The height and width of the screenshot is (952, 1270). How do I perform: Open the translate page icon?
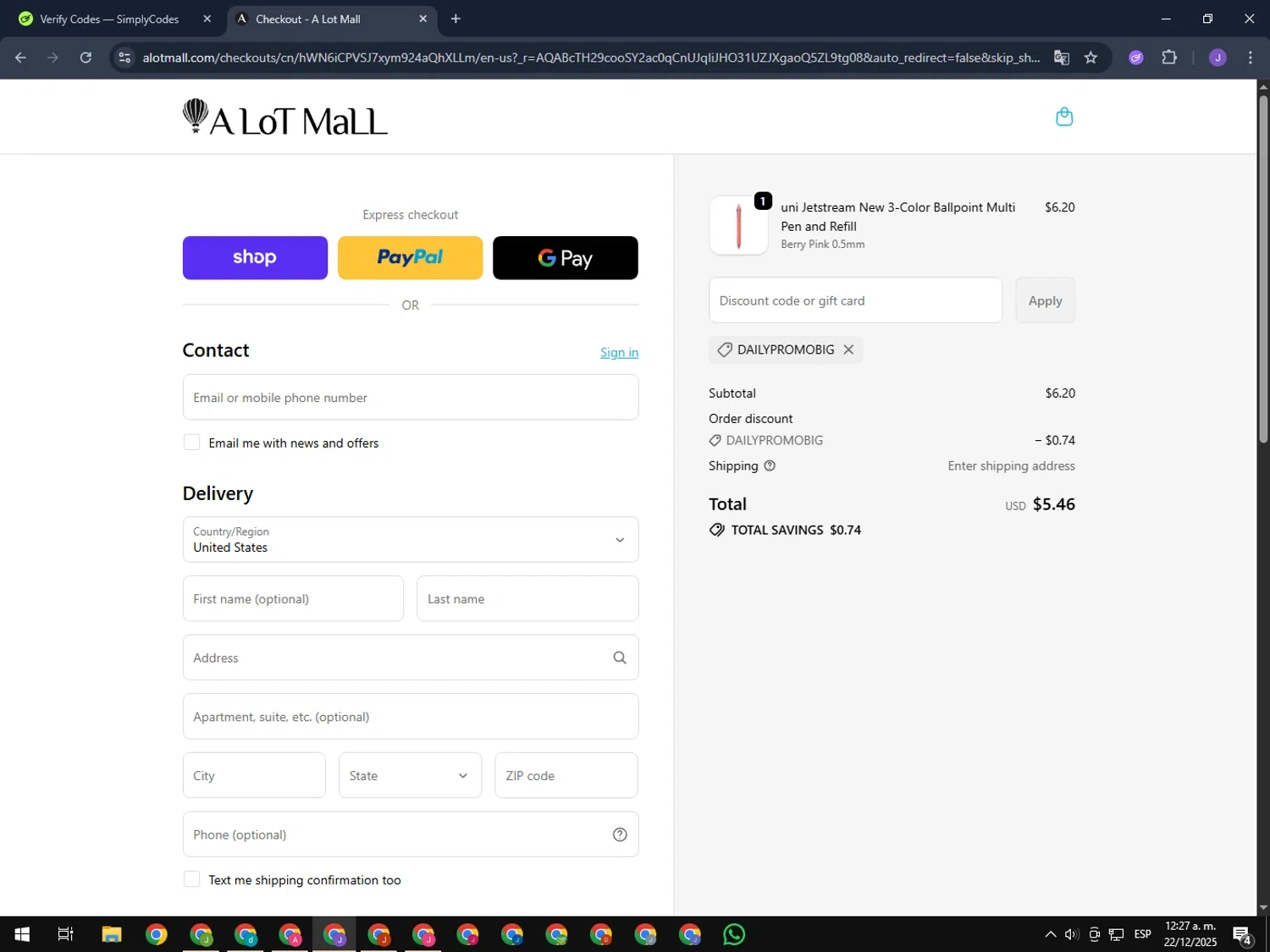1061,58
